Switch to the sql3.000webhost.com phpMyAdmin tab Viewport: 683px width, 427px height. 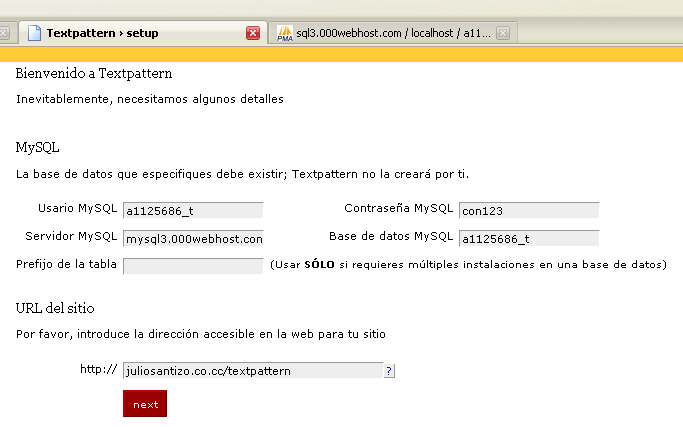point(392,33)
